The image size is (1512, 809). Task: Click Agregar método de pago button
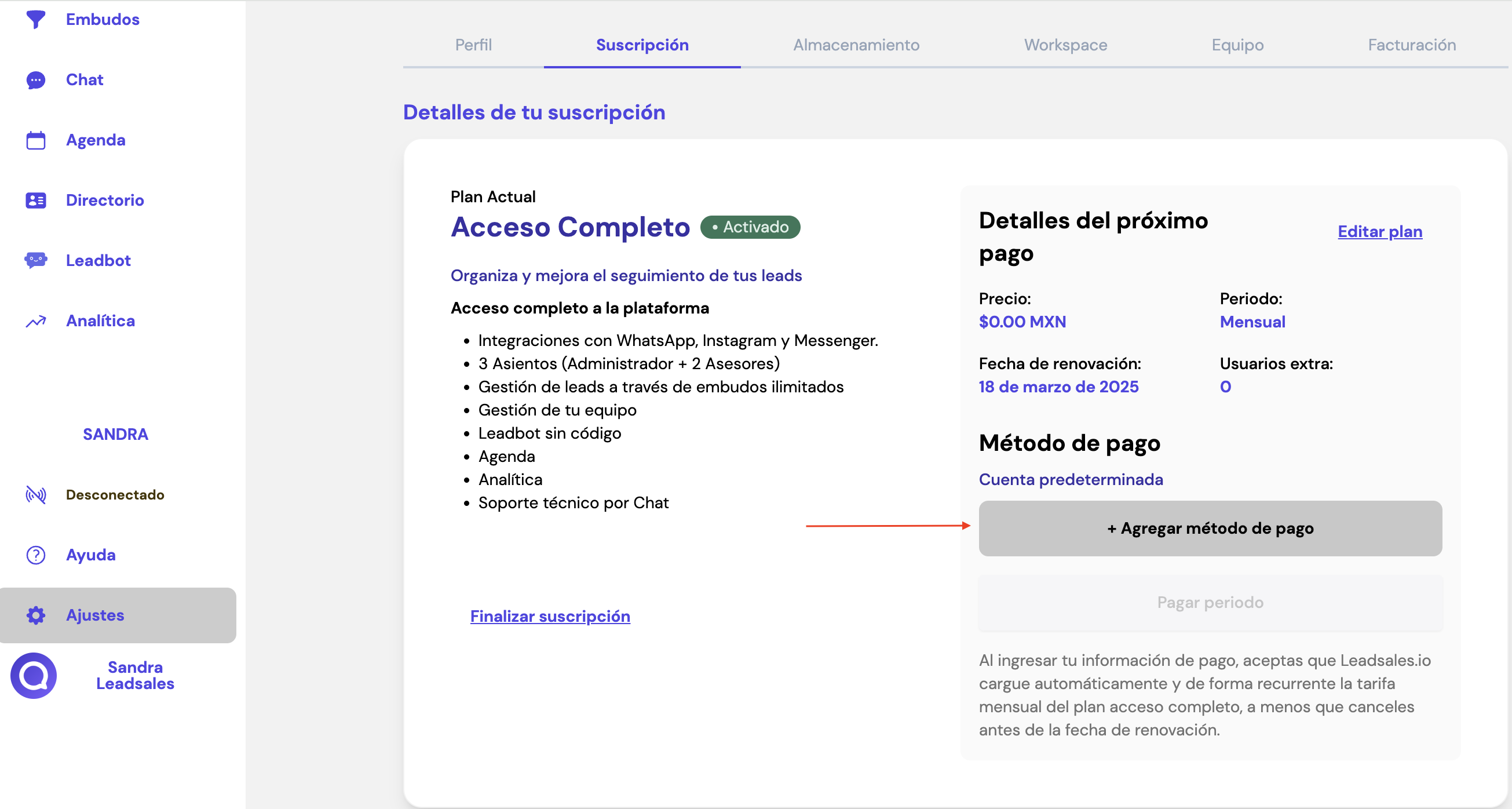click(1210, 529)
